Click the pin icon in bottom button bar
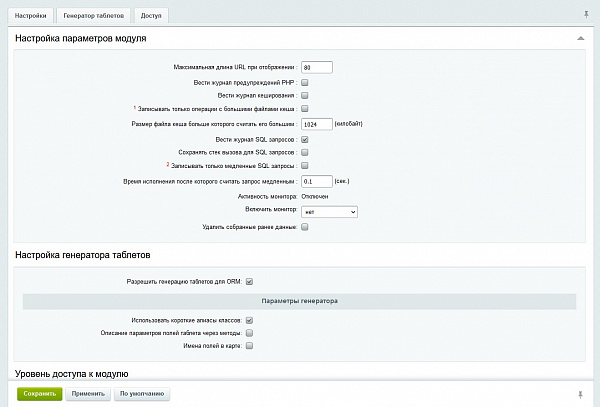Image resolution: width=600 pixels, height=407 pixels. tap(581, 394)
